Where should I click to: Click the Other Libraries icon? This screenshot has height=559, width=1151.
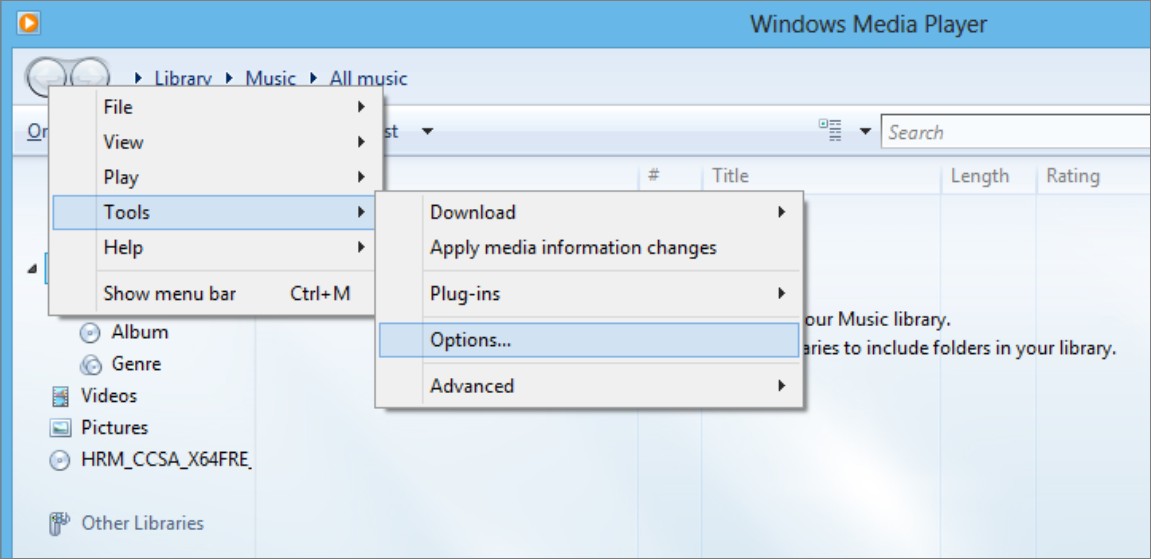coord(59,524)
